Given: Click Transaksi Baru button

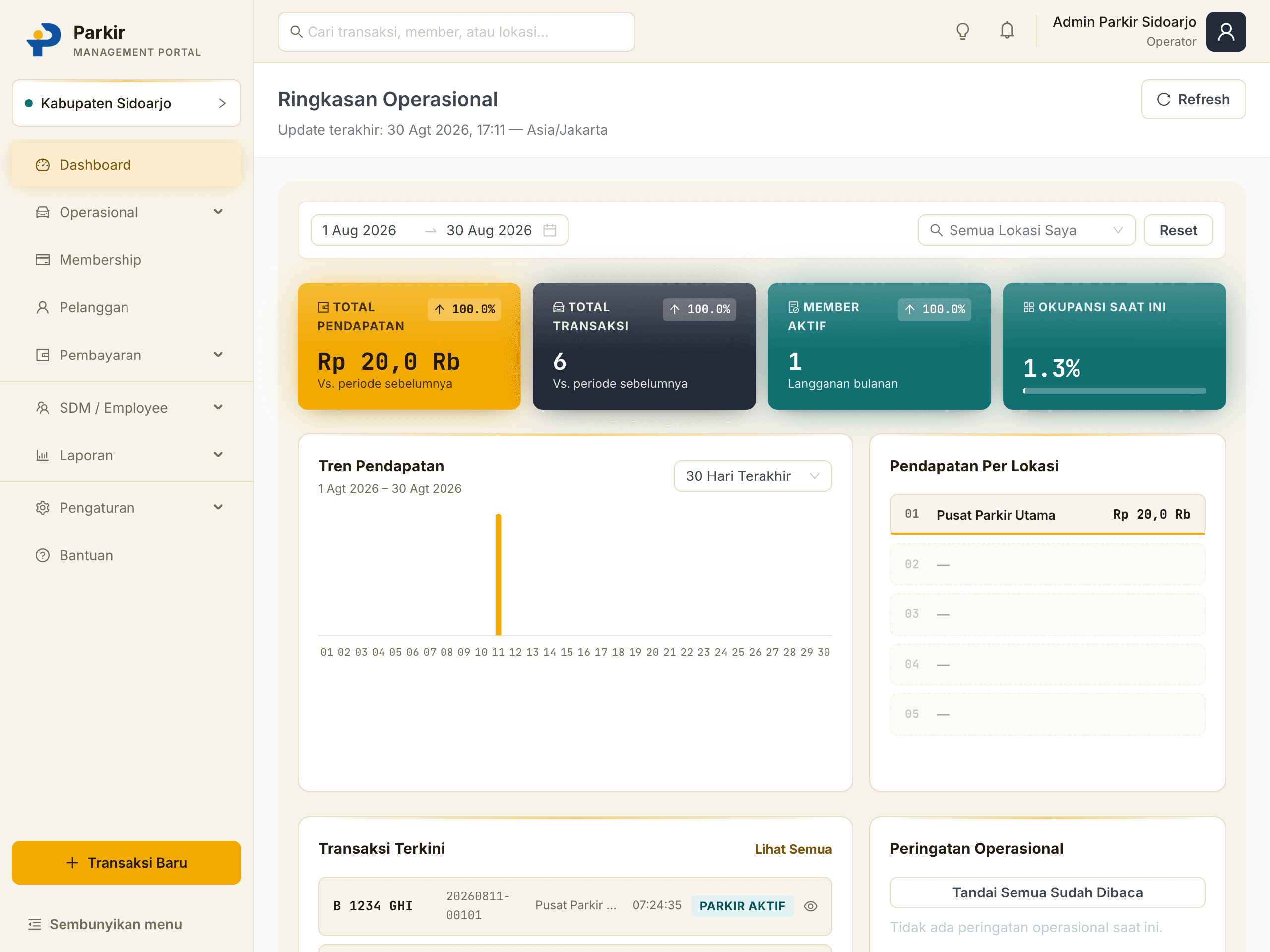Looking at the screenshot, I should (x=127, y=862).
